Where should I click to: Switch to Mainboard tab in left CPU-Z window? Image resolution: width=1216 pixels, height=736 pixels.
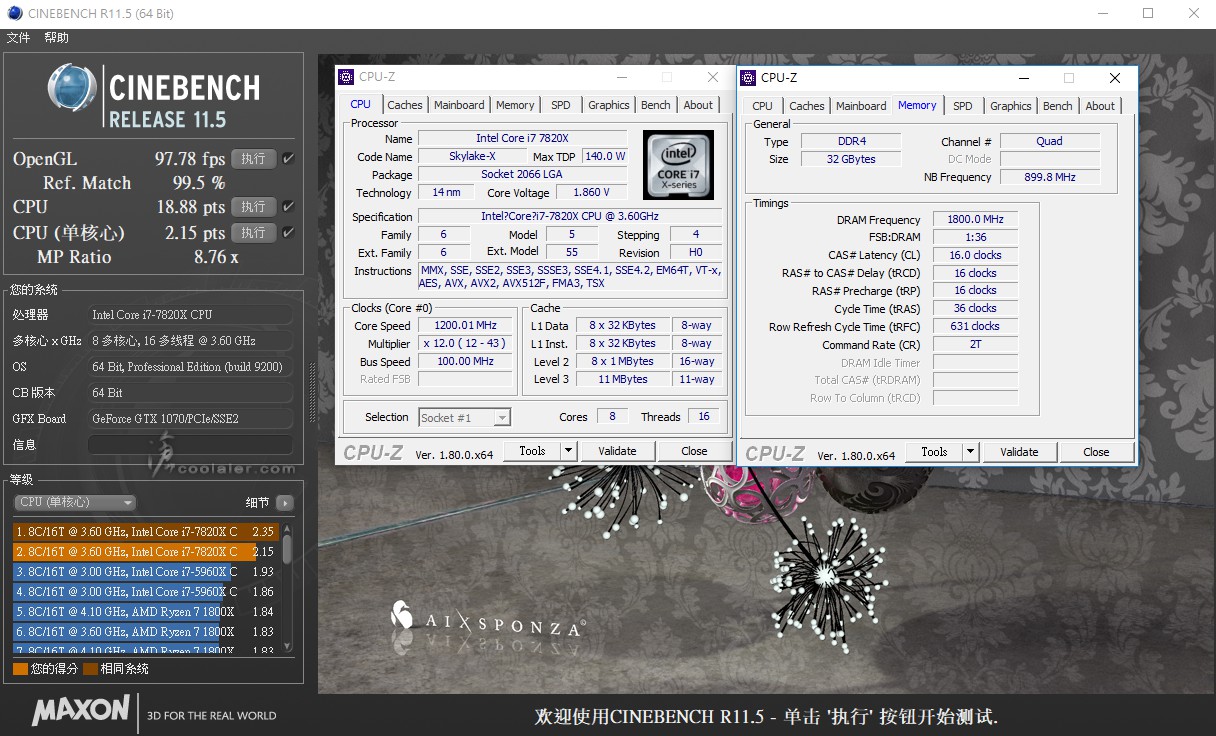[459, 105]
